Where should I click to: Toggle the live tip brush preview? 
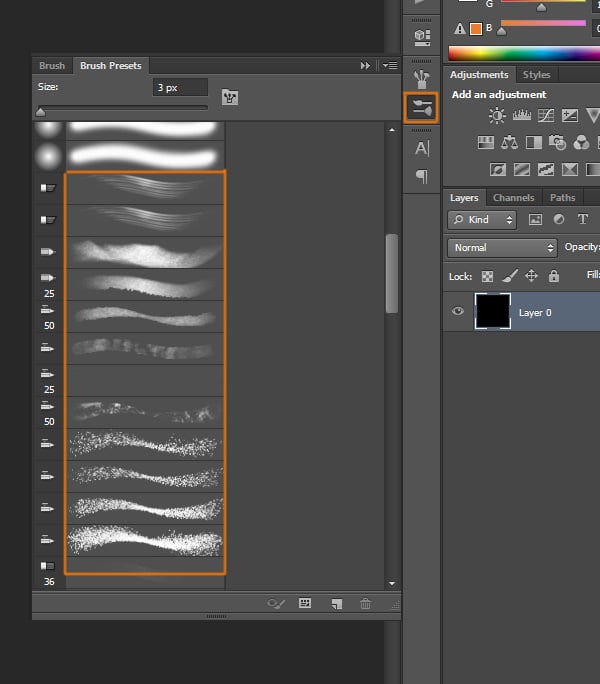point(276,603)
